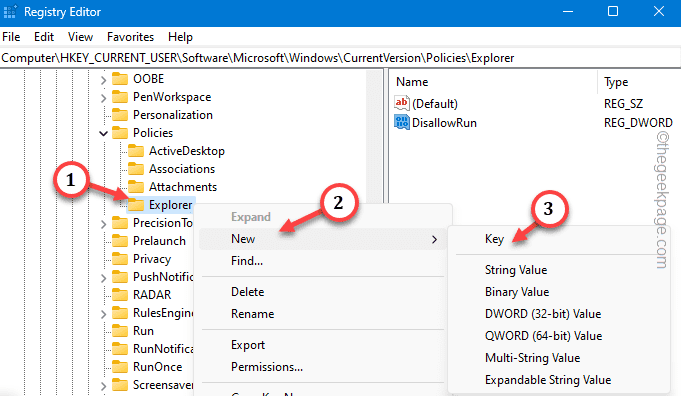Click the Prelaunch folder icon

pyautogui.click(x=120, y=241)
